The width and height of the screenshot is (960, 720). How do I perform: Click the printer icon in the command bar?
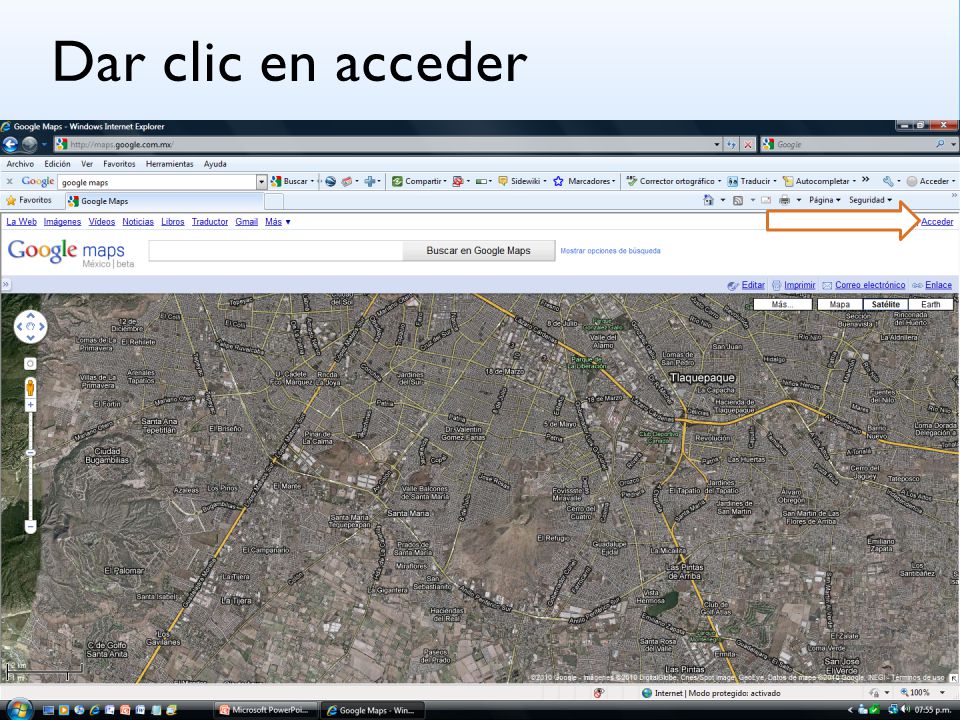[784, 200]
